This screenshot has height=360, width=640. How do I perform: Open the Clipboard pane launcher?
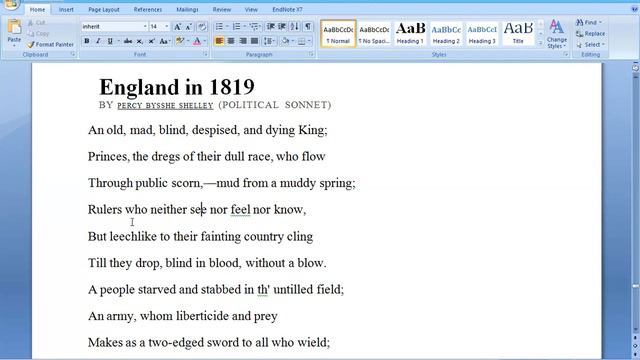click(x=73, y=54)
